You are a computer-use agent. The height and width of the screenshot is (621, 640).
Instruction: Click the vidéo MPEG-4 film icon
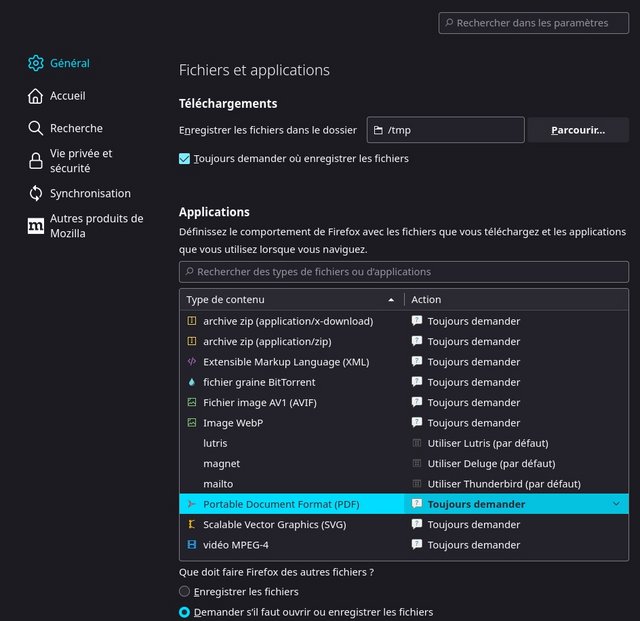pyautogui.click(x=191, y=545)
